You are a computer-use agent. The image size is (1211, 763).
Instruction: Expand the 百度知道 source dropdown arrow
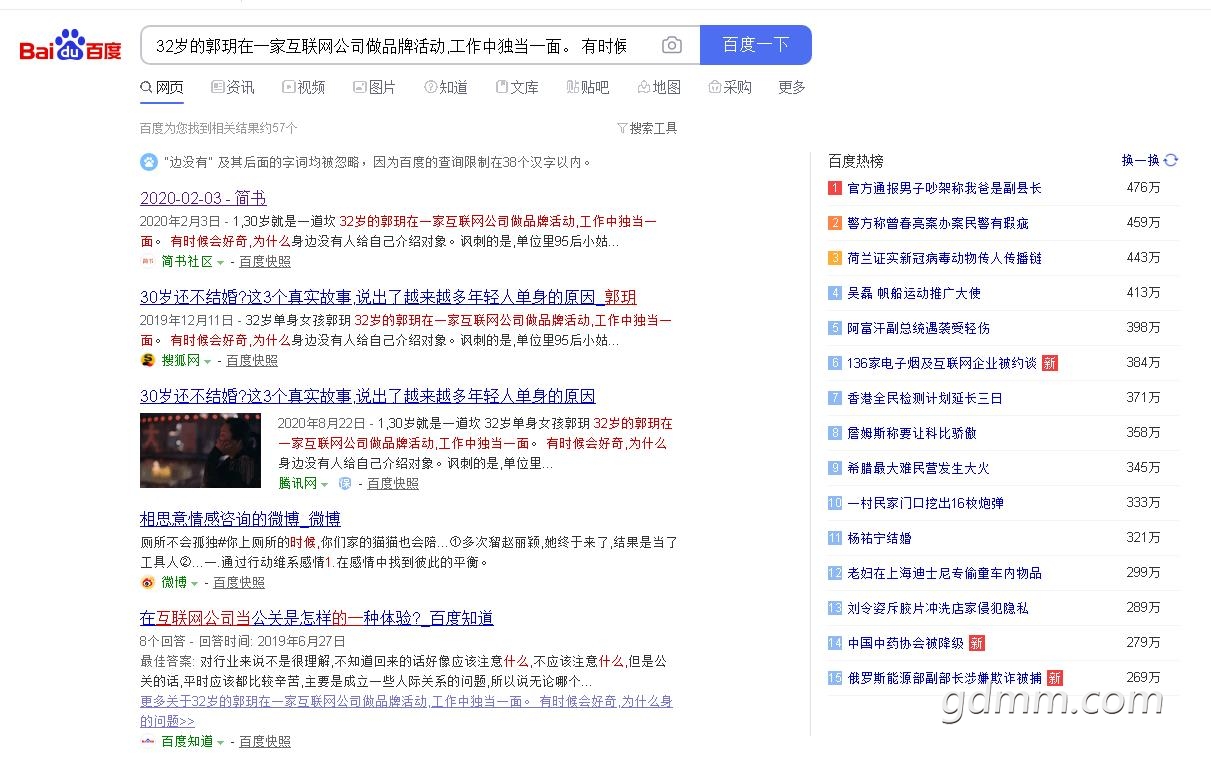(221, 742)
